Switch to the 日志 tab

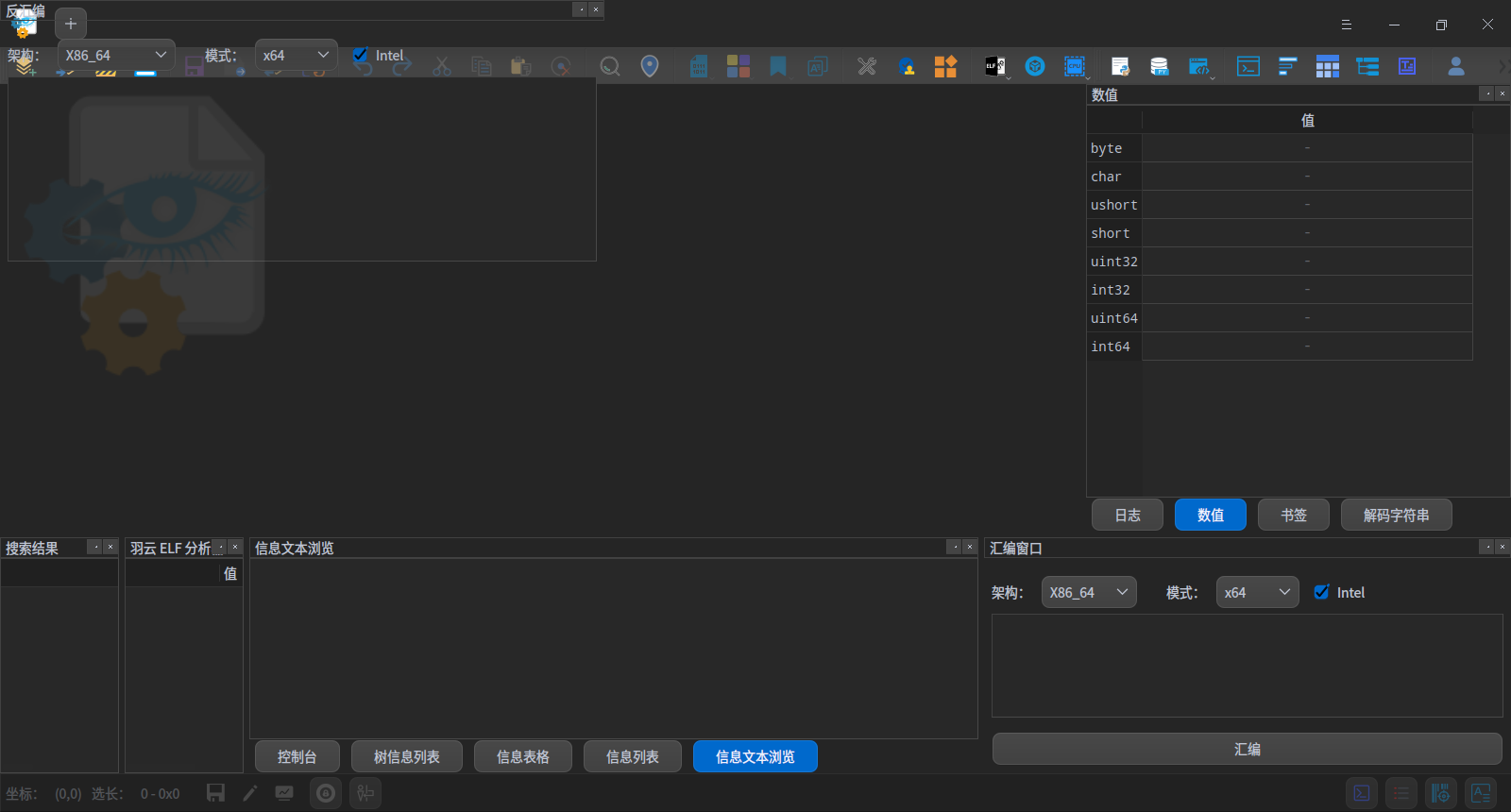point(1127,515)
